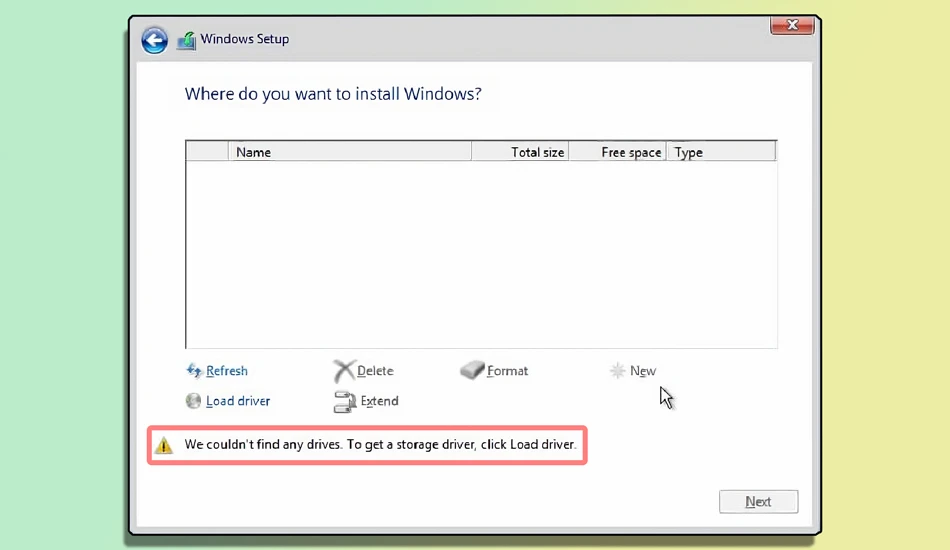
Task: Click the Windows Setup title icon
Action: pyautogui.click(x=187, y=41)
